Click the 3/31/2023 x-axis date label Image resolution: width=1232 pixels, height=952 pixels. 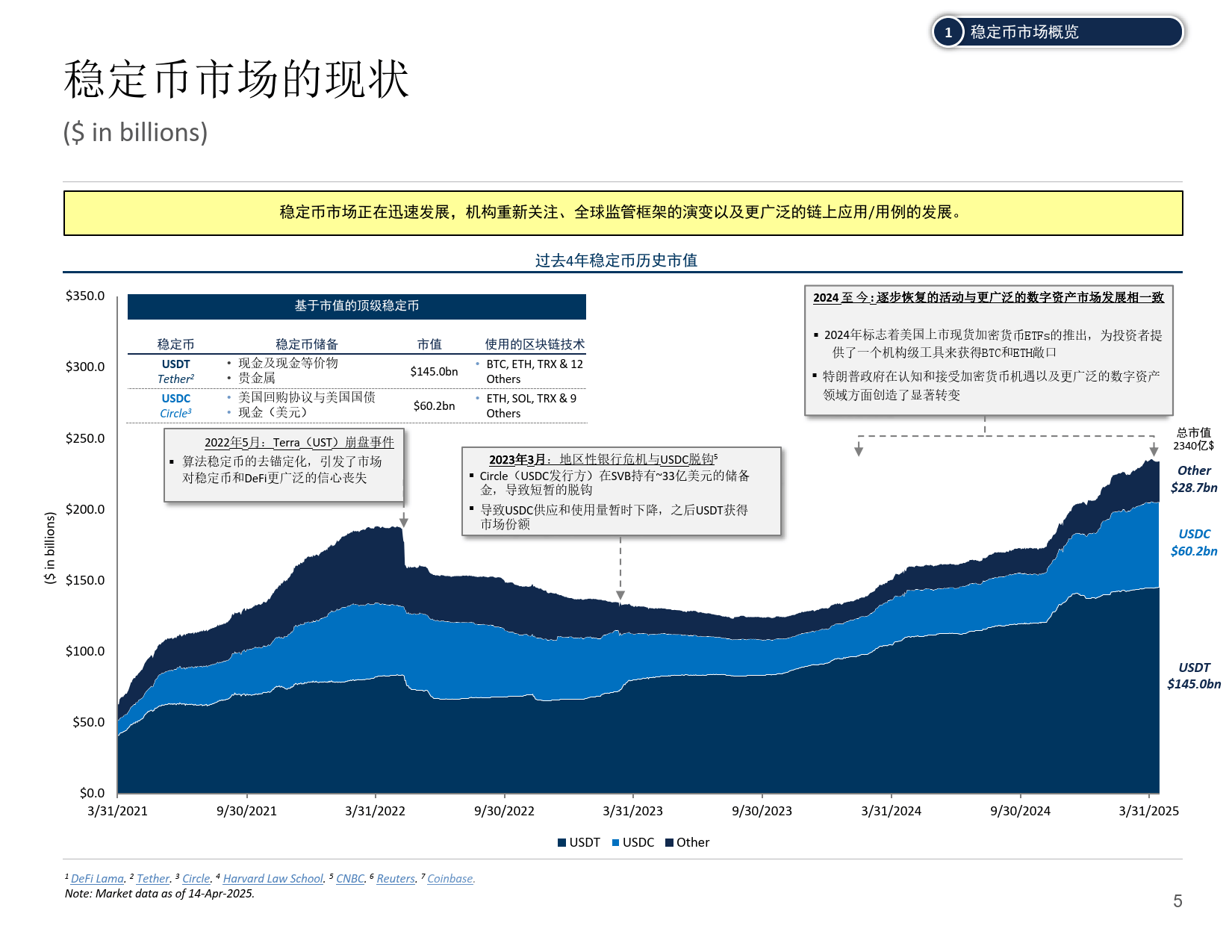pyautogui.click(x=632, y=812)
